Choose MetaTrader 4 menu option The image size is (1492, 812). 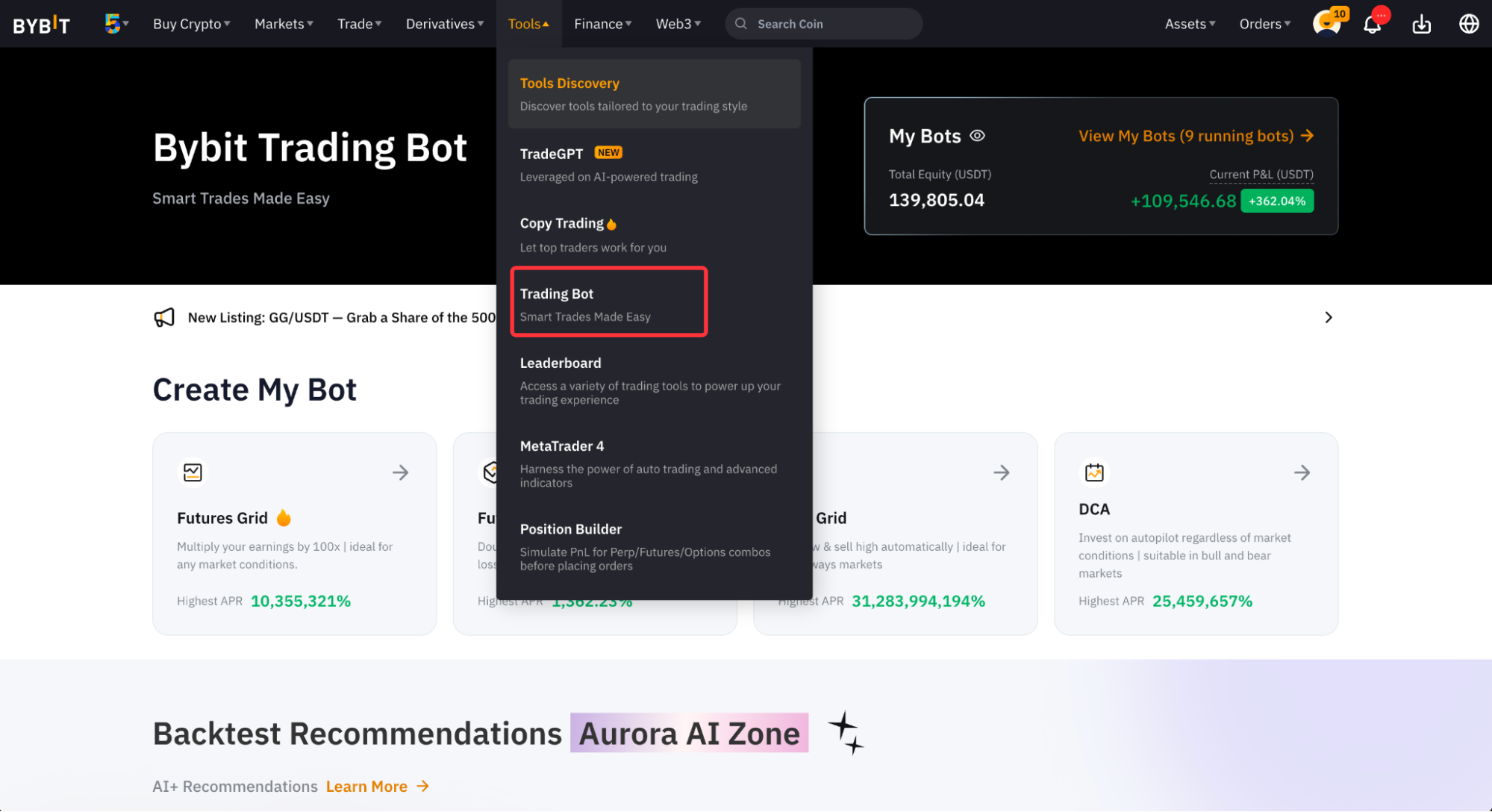(x=561, y=446)
